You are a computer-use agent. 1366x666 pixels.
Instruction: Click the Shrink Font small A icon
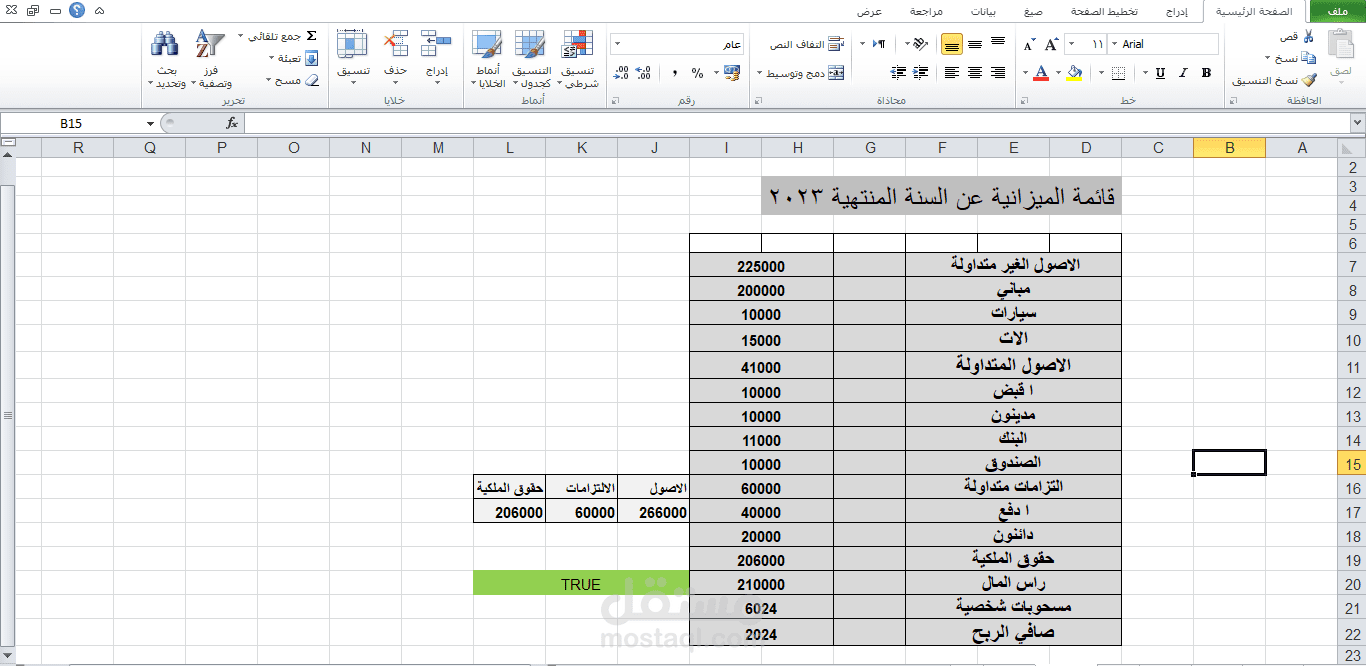click(x=1029, y=45)
